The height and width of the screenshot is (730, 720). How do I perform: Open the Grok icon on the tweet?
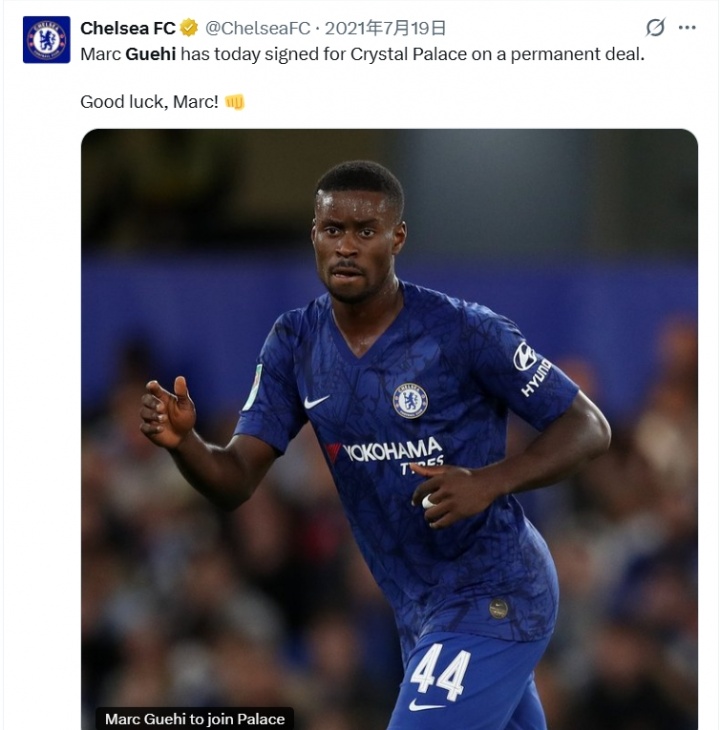pyautogui.click(x=655, y=28)
